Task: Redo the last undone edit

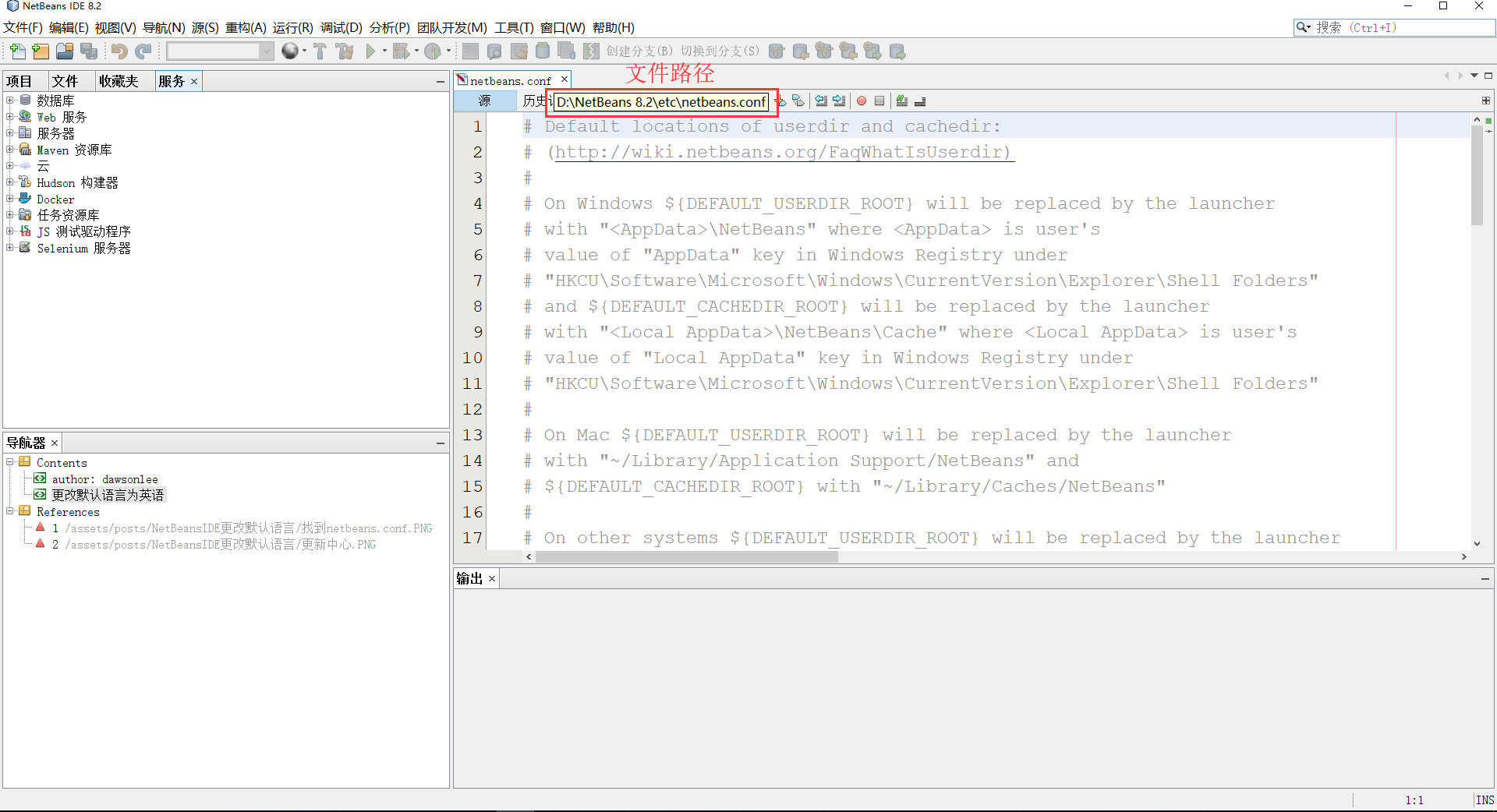Action: point(143,51)
